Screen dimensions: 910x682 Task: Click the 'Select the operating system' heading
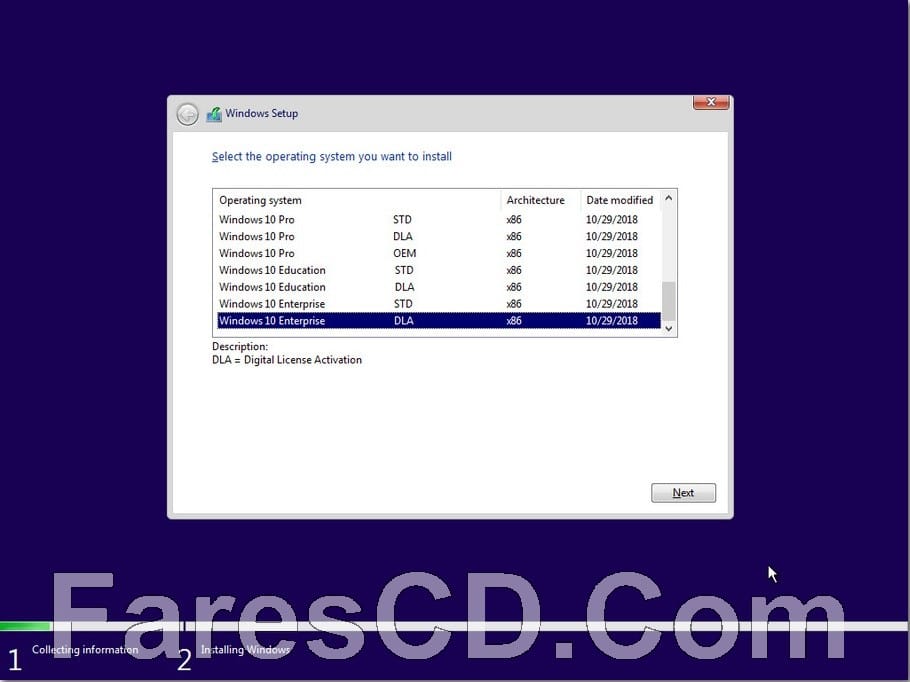pyautogui.click(x=331, y=157)
